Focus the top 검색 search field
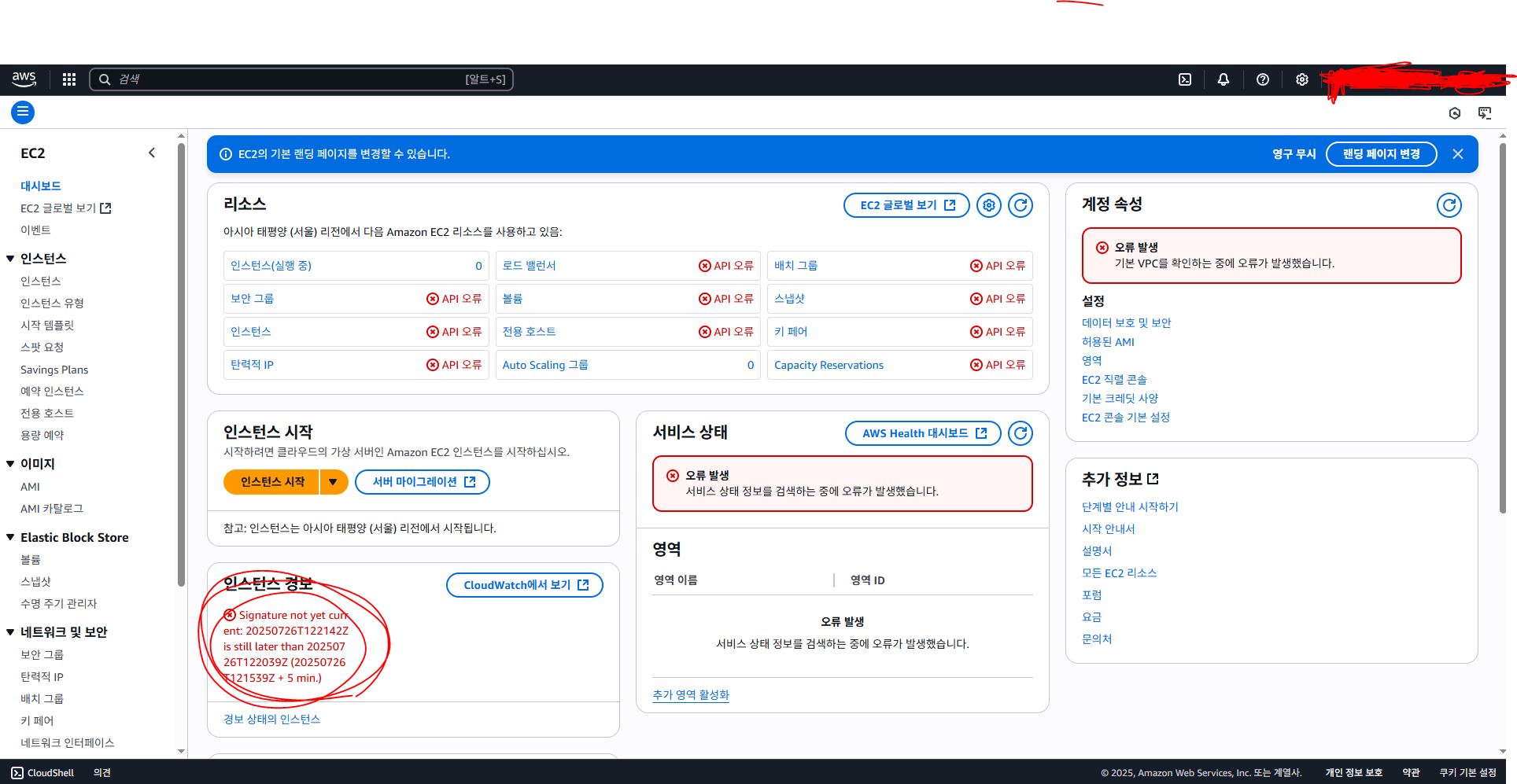Screen dimensions: 1517x784 click(301, 79)
